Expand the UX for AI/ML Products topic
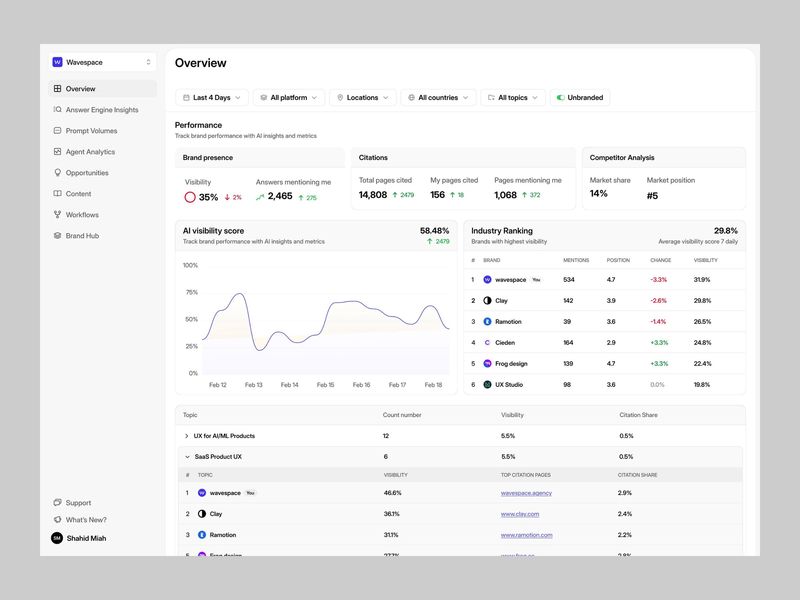Viewport: 800px width, 600px height. tap(187, 435)
